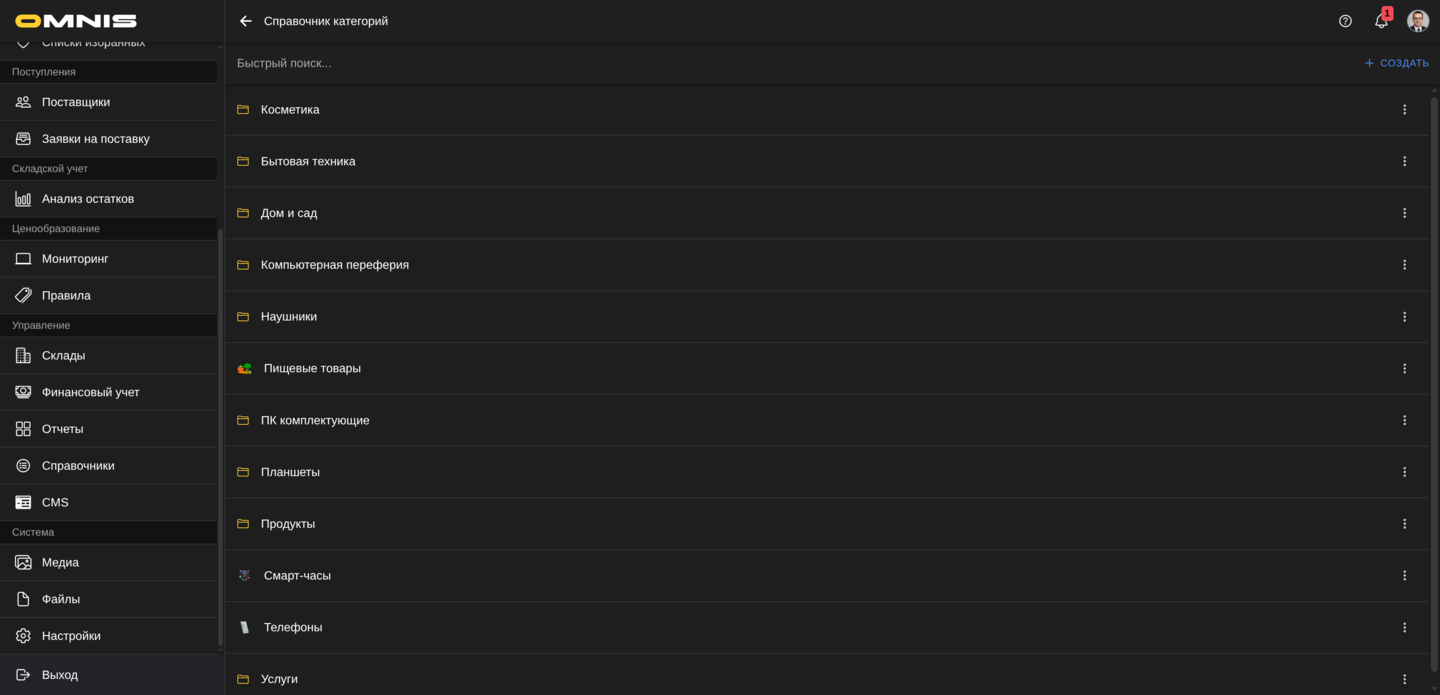Open Справочники menu item
Image resolution: width=1440 pixels, height=695 pixels.
tap(78, 466)
